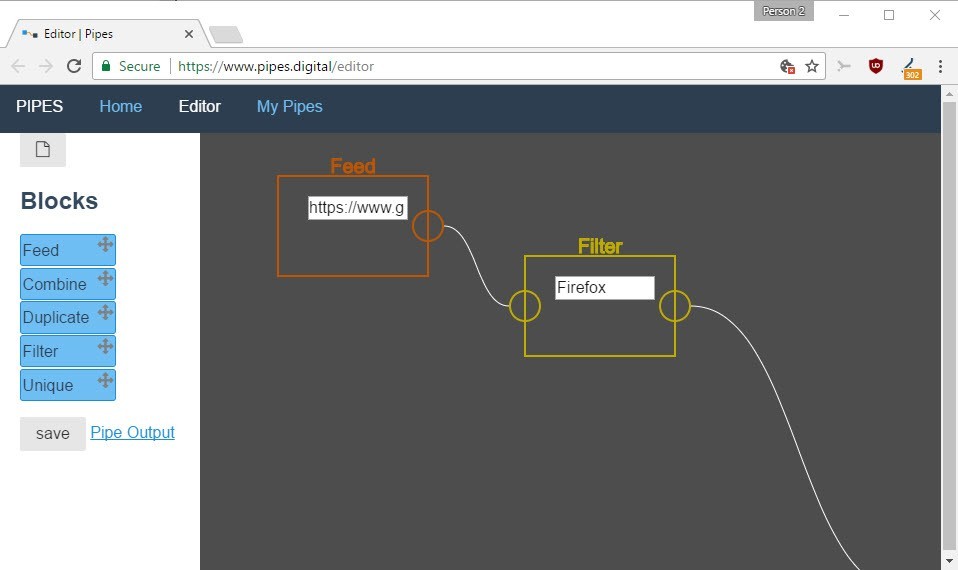This screenshot has height=570, width=958.
Task: Click the cookie blocked icon in address bar
Action: point(787,66)
